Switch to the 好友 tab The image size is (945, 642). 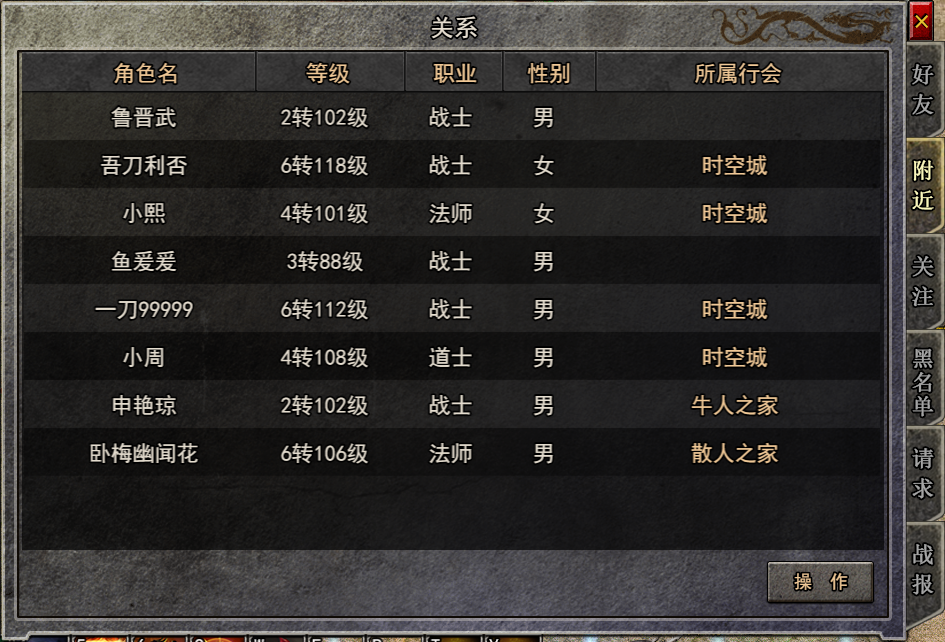(923, 89)
